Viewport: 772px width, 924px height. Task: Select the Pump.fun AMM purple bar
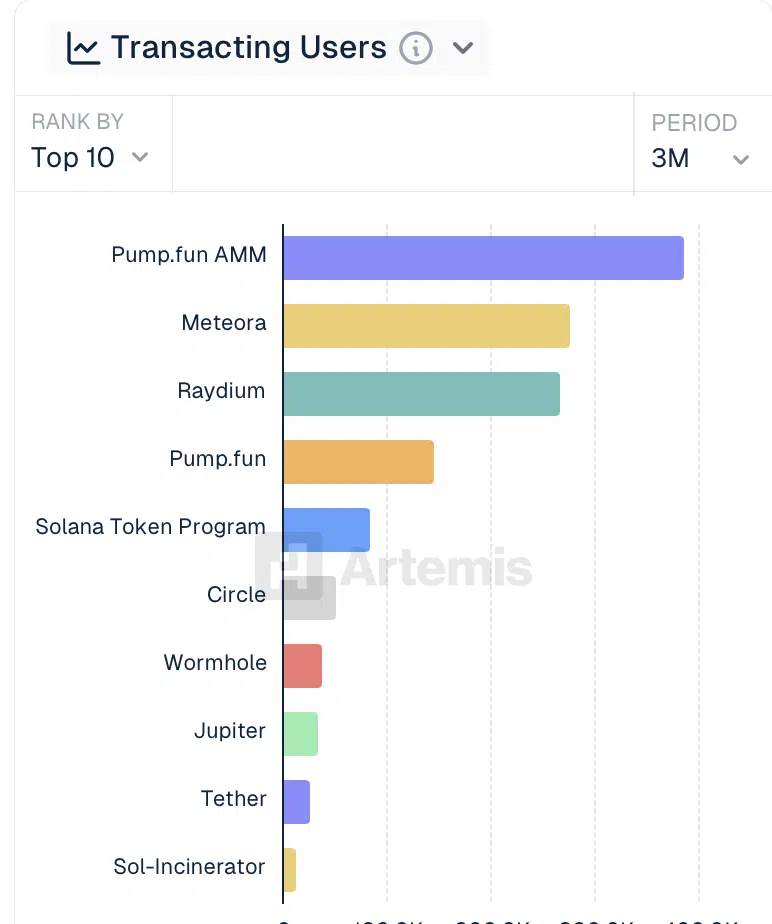(x=483, y=258)
